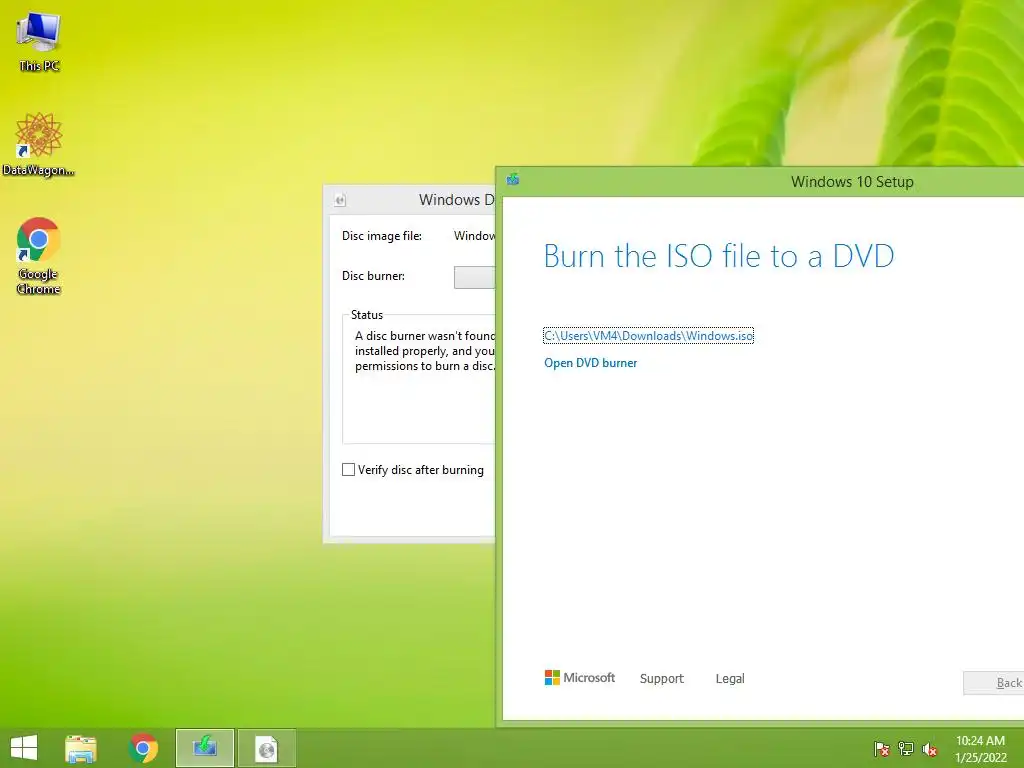Open This PC desktop icon
This screenshot has height=768, width=1024.
point(39,42)
